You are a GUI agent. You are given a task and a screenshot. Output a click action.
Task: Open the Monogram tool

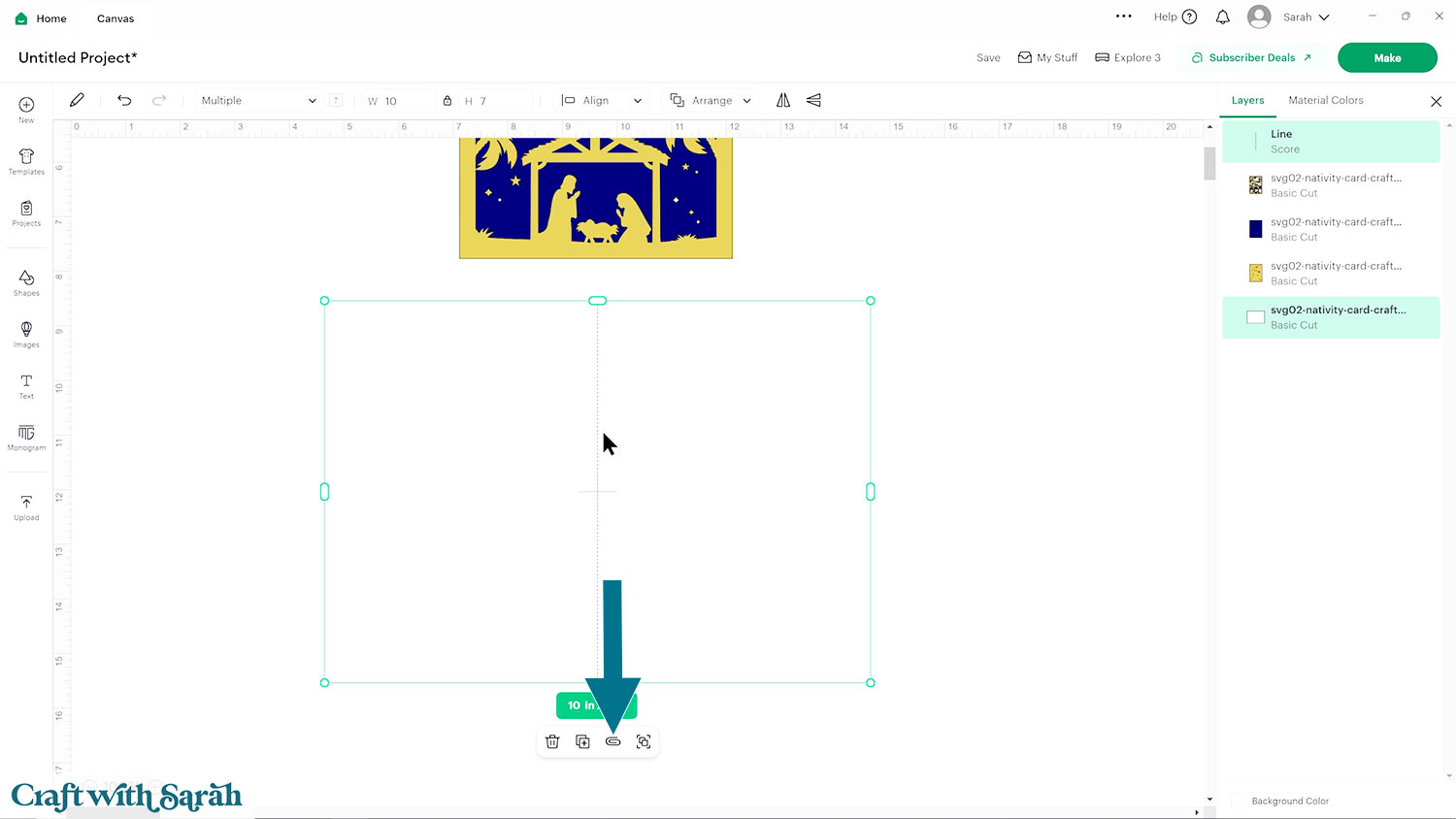click(x=26, y=438)
